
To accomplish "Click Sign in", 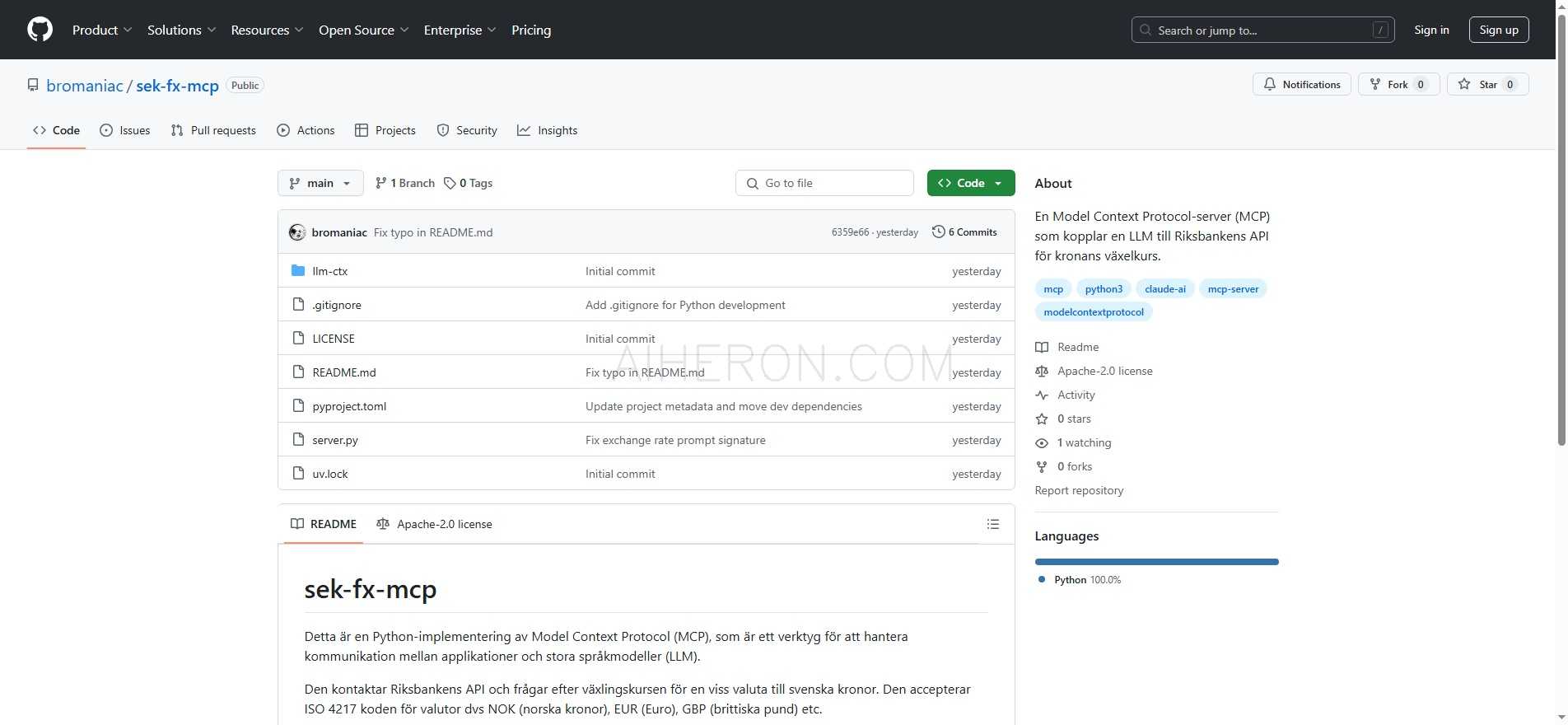I will pos(1431,30).
